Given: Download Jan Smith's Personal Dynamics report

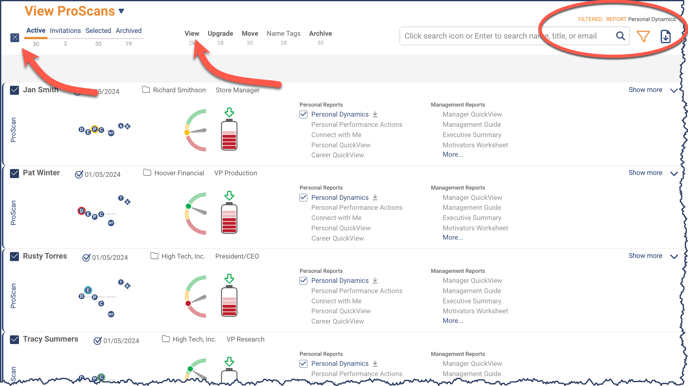Looking at the screenshot, I should click(x=375, y=114).
